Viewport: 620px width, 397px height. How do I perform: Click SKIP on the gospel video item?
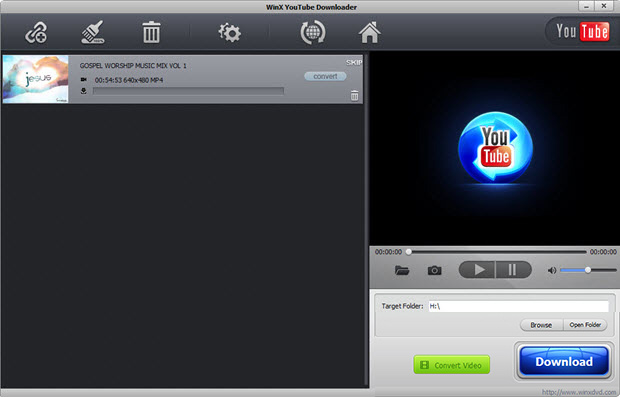pos(354,62)
